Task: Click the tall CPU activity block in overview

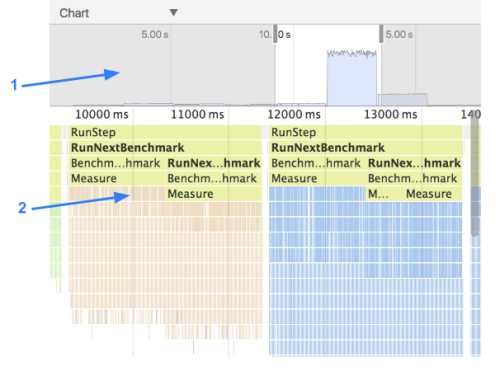Action: (x=352, y=78)
